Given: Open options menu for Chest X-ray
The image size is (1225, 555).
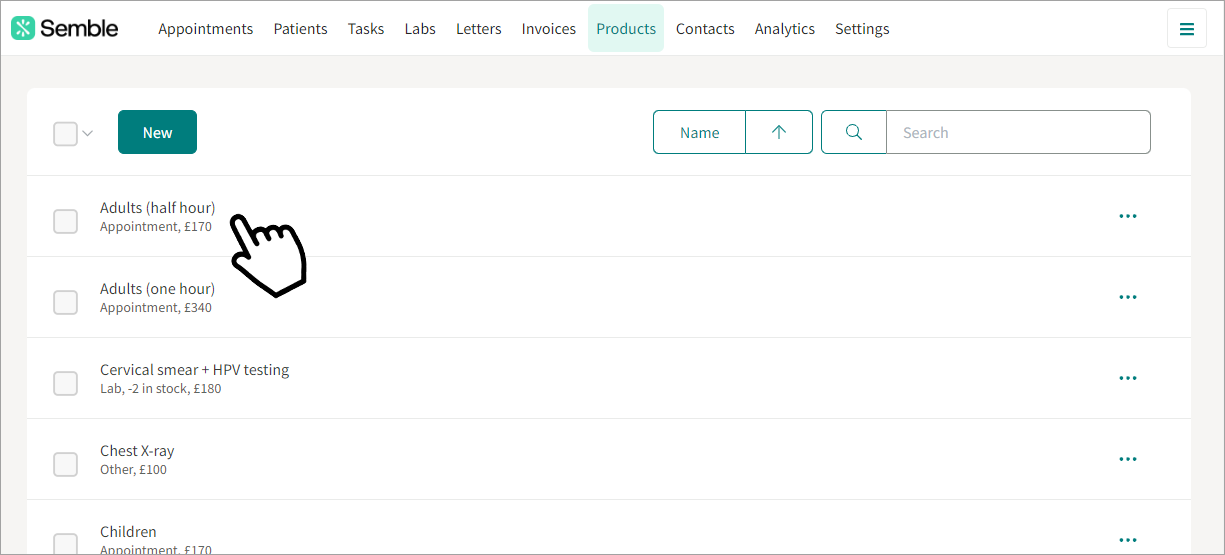Looking at the screenshot, I should tap(1128, 459).
